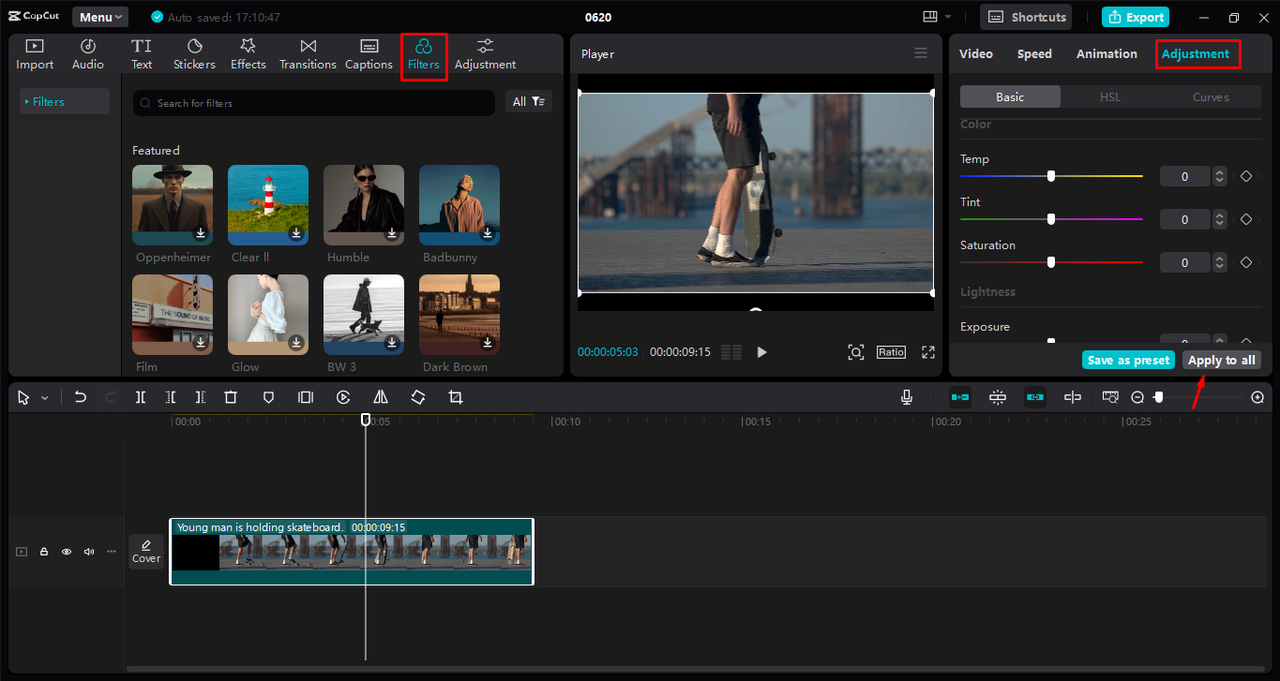Open the Captions tab
This screenshot has height=681, width=1280.
pyautogui.click(x=369, y=54)
